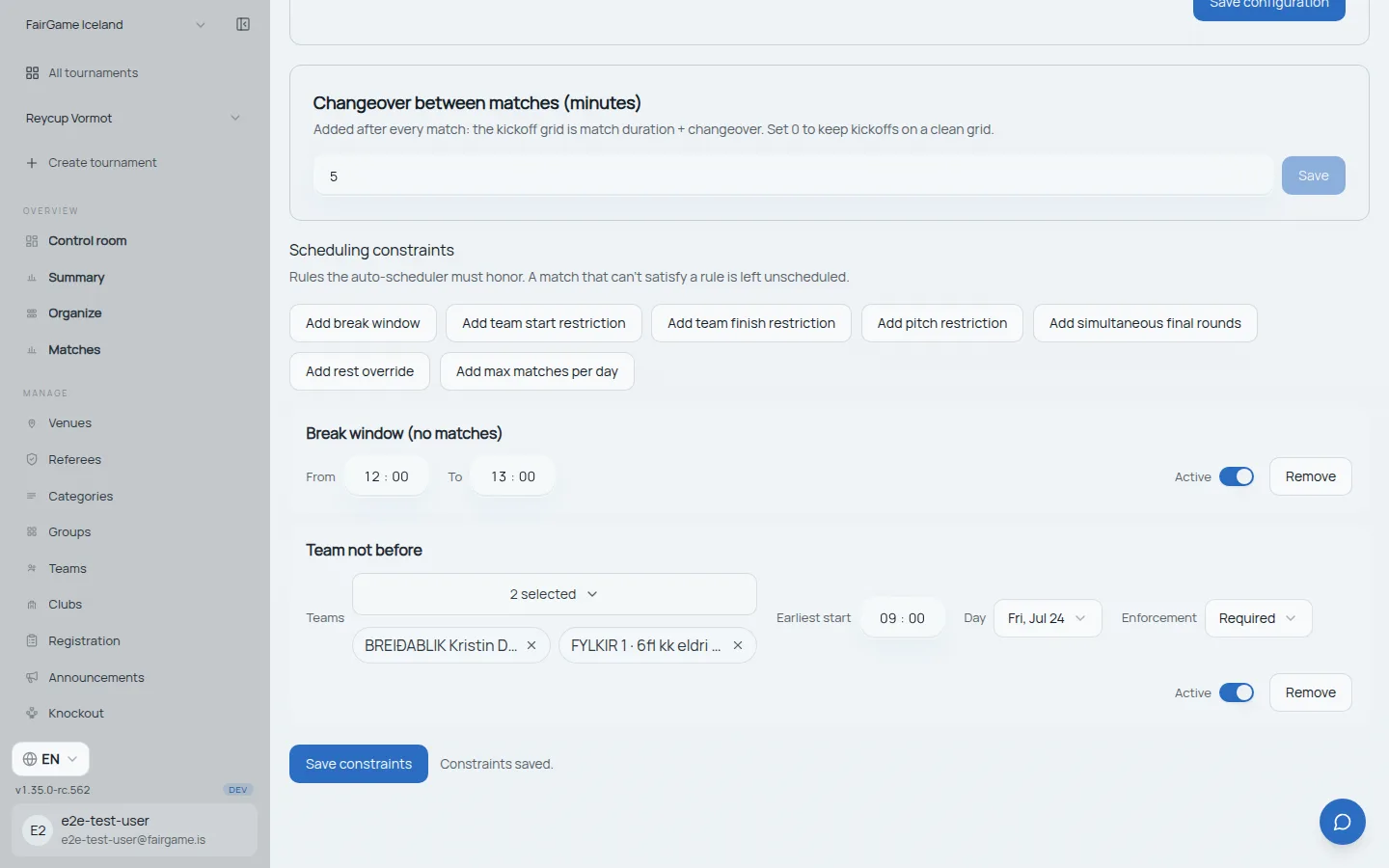
Task: Open Teams management page
Action: 68,569
